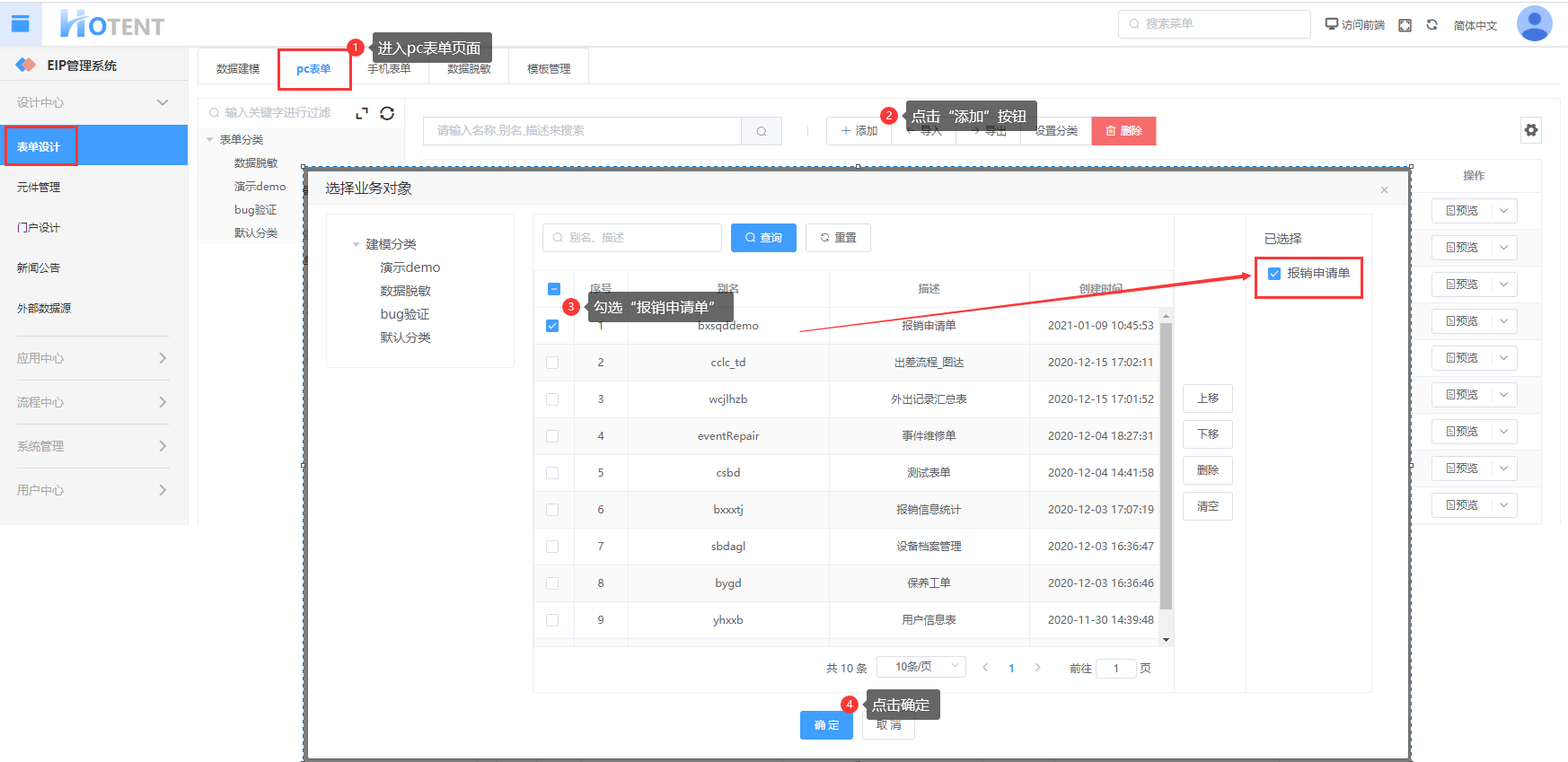Click the 清空 button
The height and width of the screenshot is (762, 1568).
pos(1207,506)
